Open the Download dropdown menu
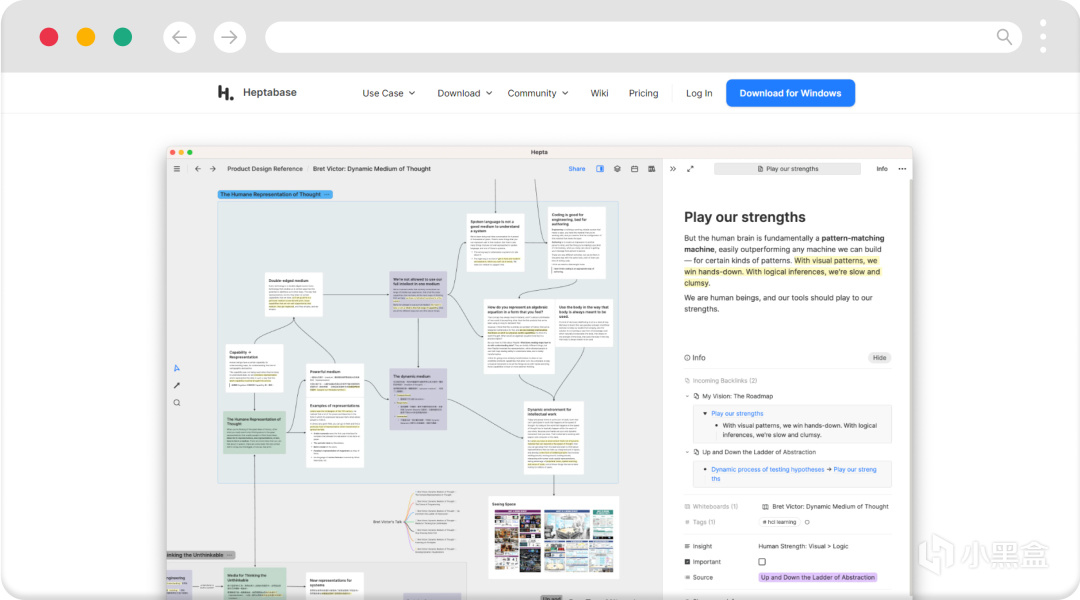 (x=465, y=93)
